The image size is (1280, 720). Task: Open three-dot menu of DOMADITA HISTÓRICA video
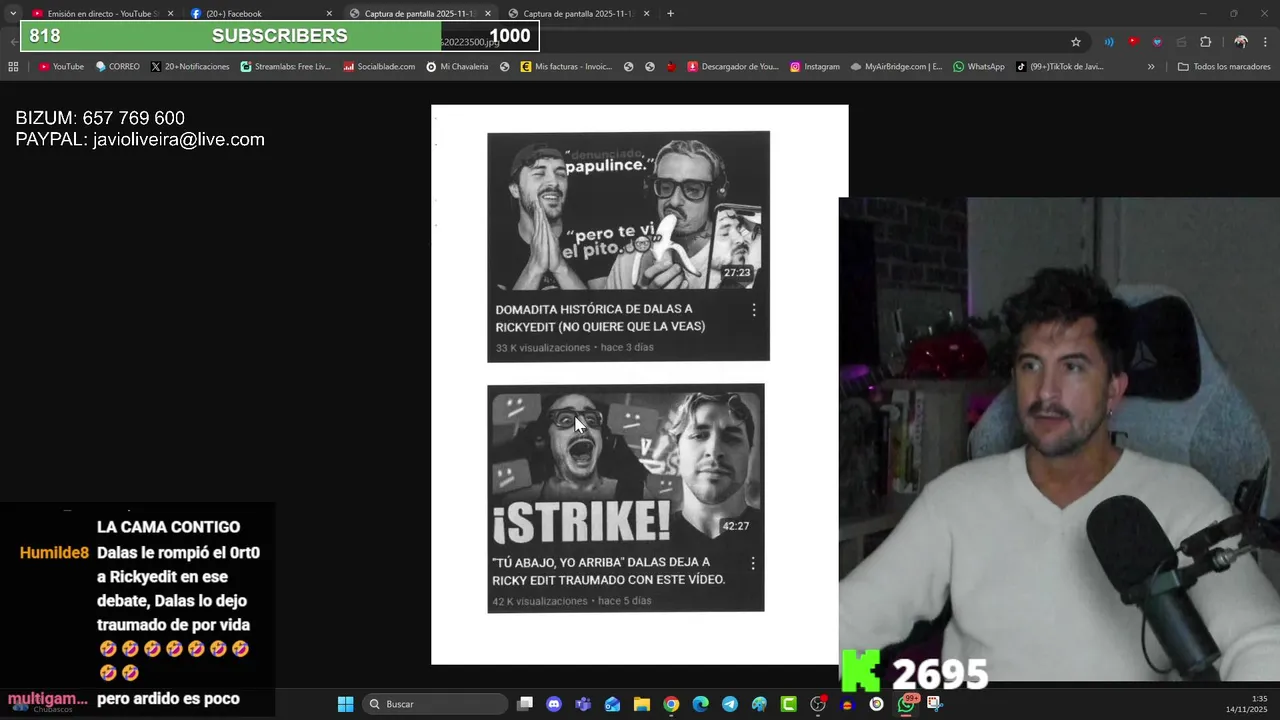point(753,311)
